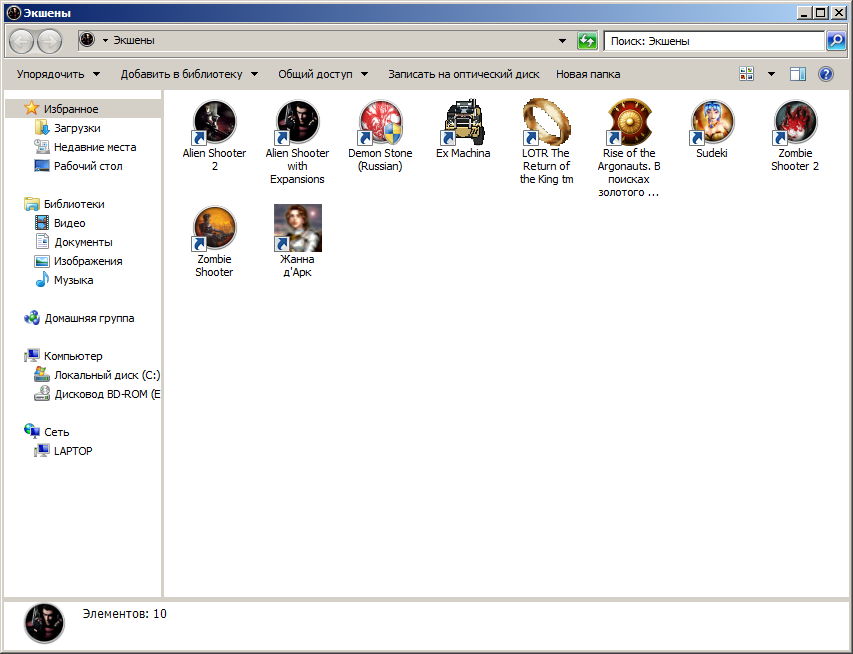Screen dimensions: 853x654
Task: Select the Sudeki game shortcut
Action: pos(712,129)
